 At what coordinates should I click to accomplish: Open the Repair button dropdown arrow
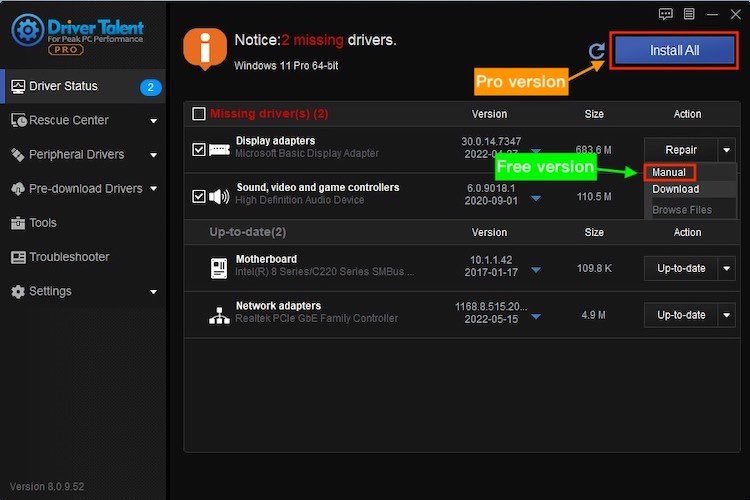[x=726, y=150]
